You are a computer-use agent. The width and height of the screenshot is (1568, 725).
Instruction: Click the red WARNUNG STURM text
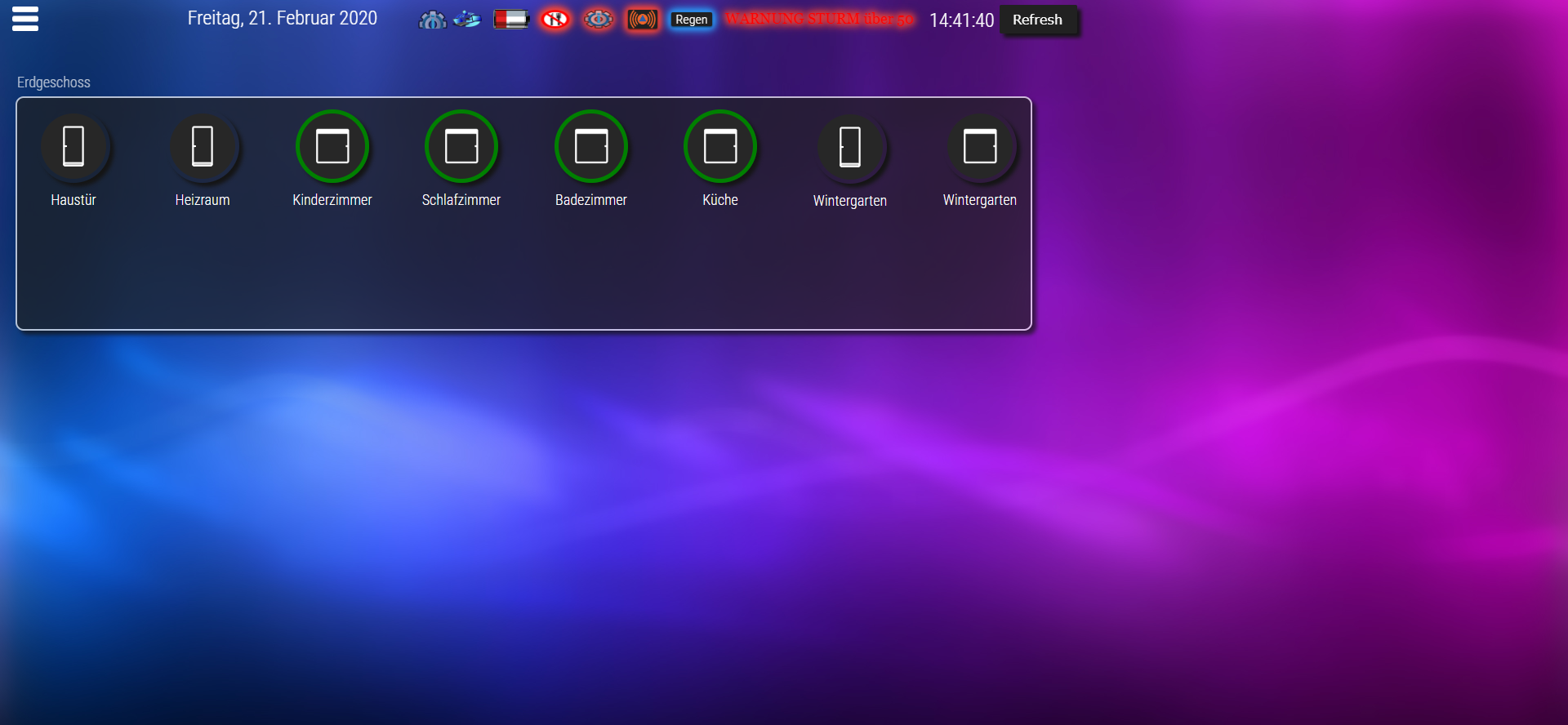point(819,19)
